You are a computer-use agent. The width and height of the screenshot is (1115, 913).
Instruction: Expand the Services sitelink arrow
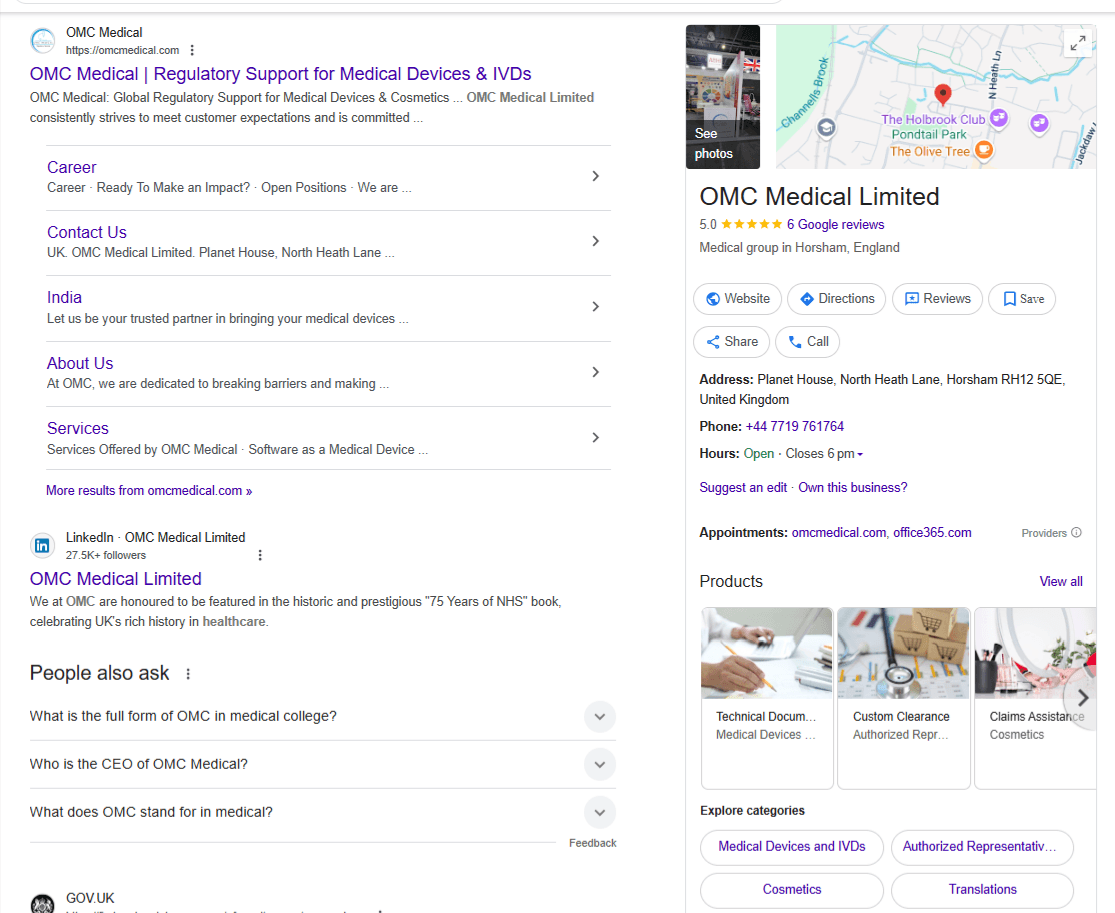pos(596,438)
